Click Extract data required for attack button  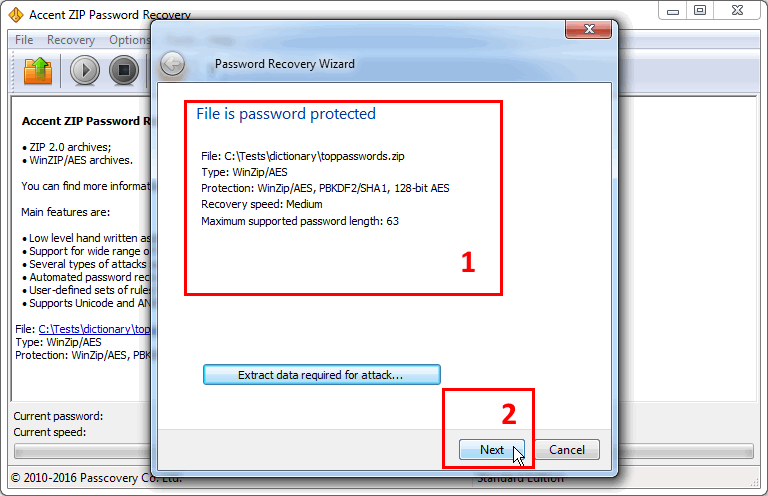coord(322,375)
